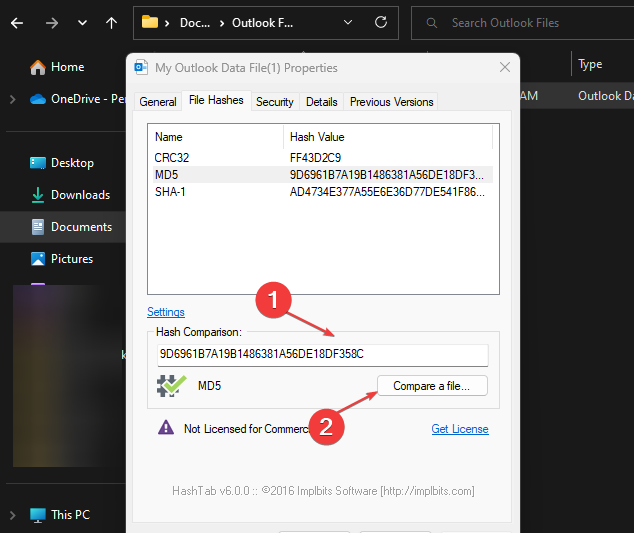634x533 pixels.
Task: Sort by the Type column header
Action: tap(590, 64)
